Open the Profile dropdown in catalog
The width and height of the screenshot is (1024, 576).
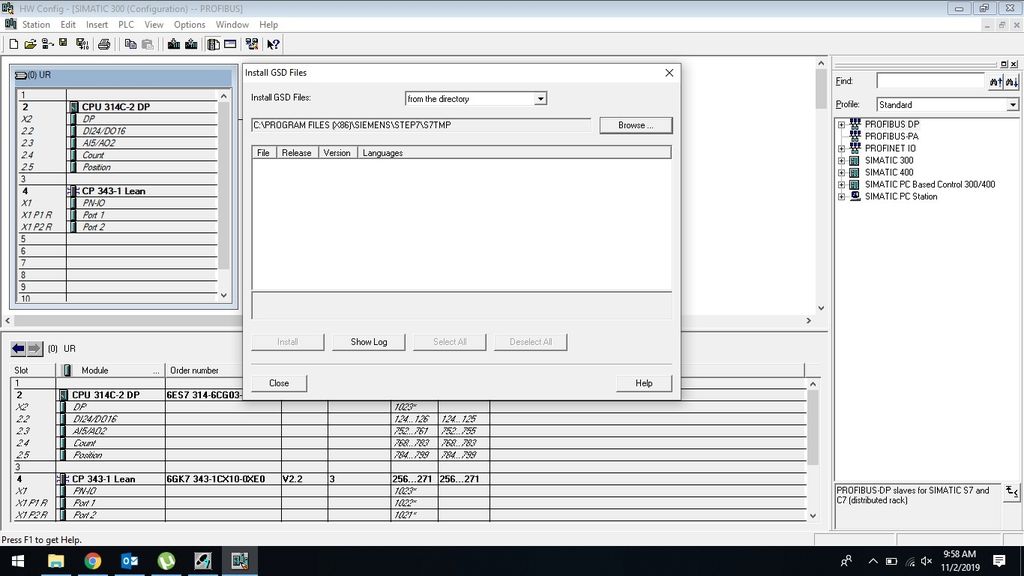point(1012,104)
